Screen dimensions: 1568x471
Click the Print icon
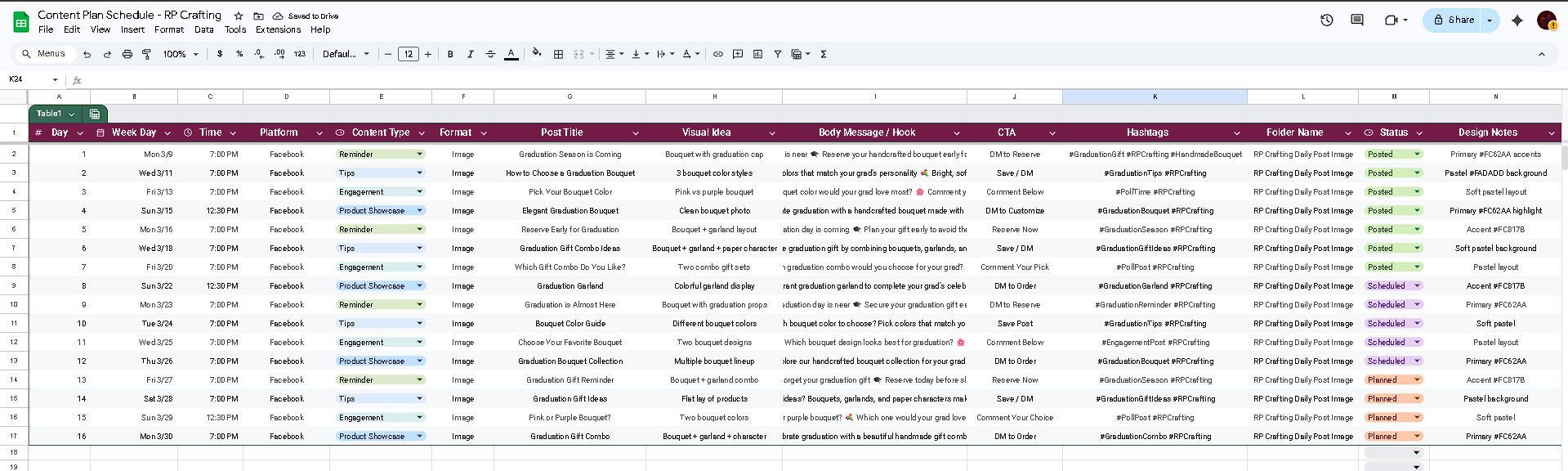pos(127,54)
